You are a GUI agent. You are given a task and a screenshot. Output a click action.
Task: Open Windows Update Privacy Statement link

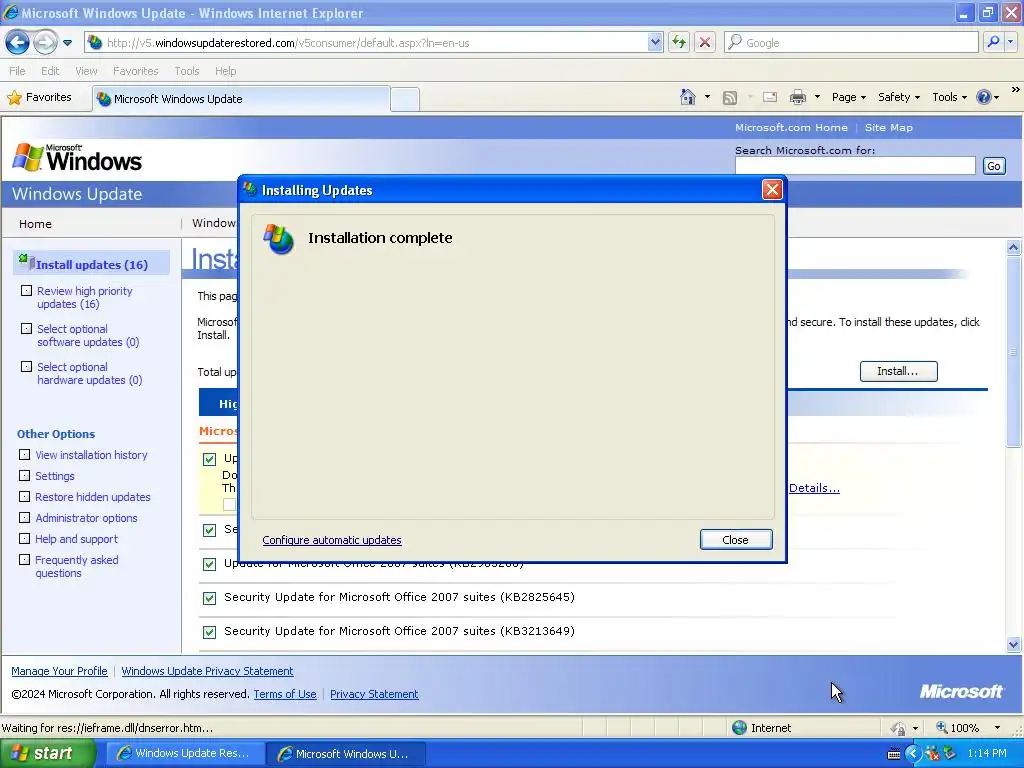pyautogui.click(x=207, y=671)
